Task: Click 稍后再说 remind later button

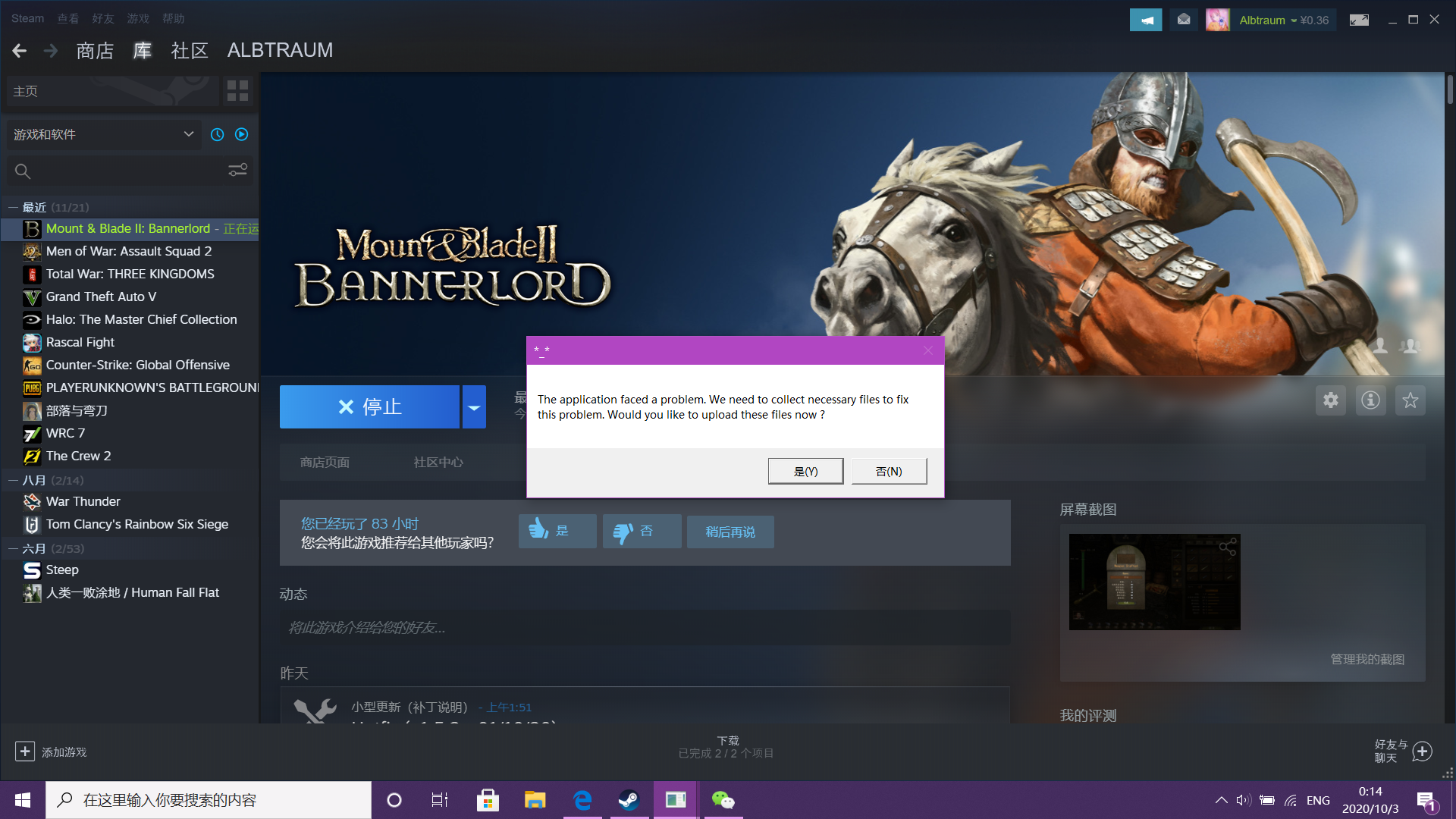Action: click(730, 532)
